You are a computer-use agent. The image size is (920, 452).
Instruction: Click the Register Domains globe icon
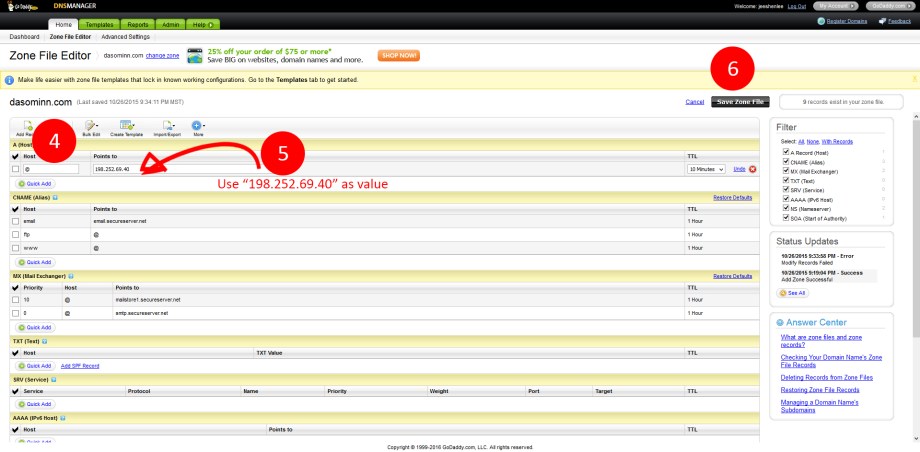pos(821,22)
